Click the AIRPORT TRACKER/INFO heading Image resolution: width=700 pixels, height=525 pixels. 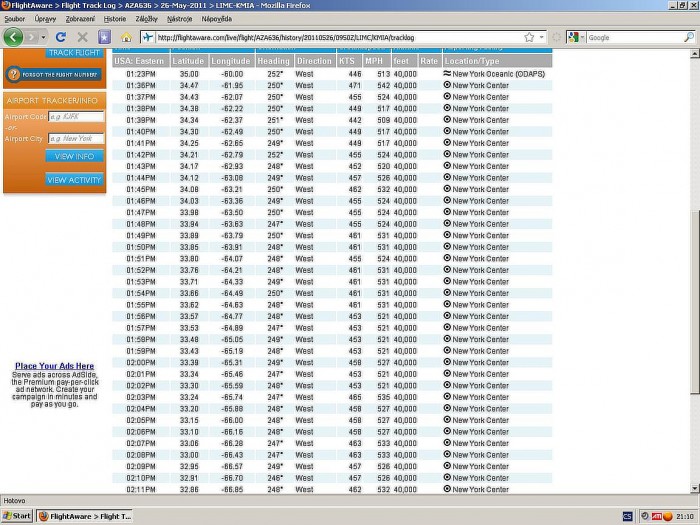coord(52,101)
